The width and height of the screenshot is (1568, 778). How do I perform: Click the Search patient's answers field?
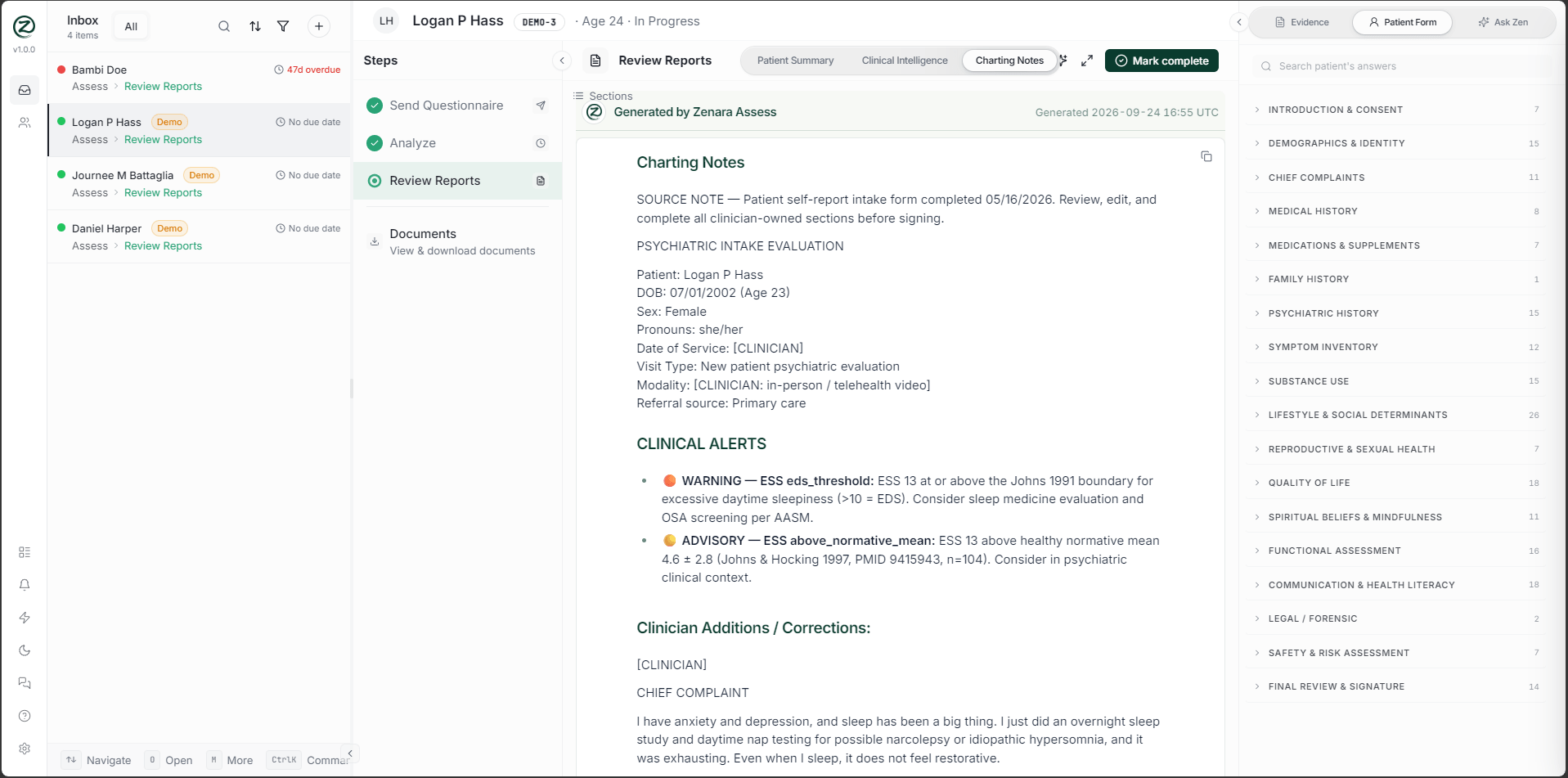1403,66
